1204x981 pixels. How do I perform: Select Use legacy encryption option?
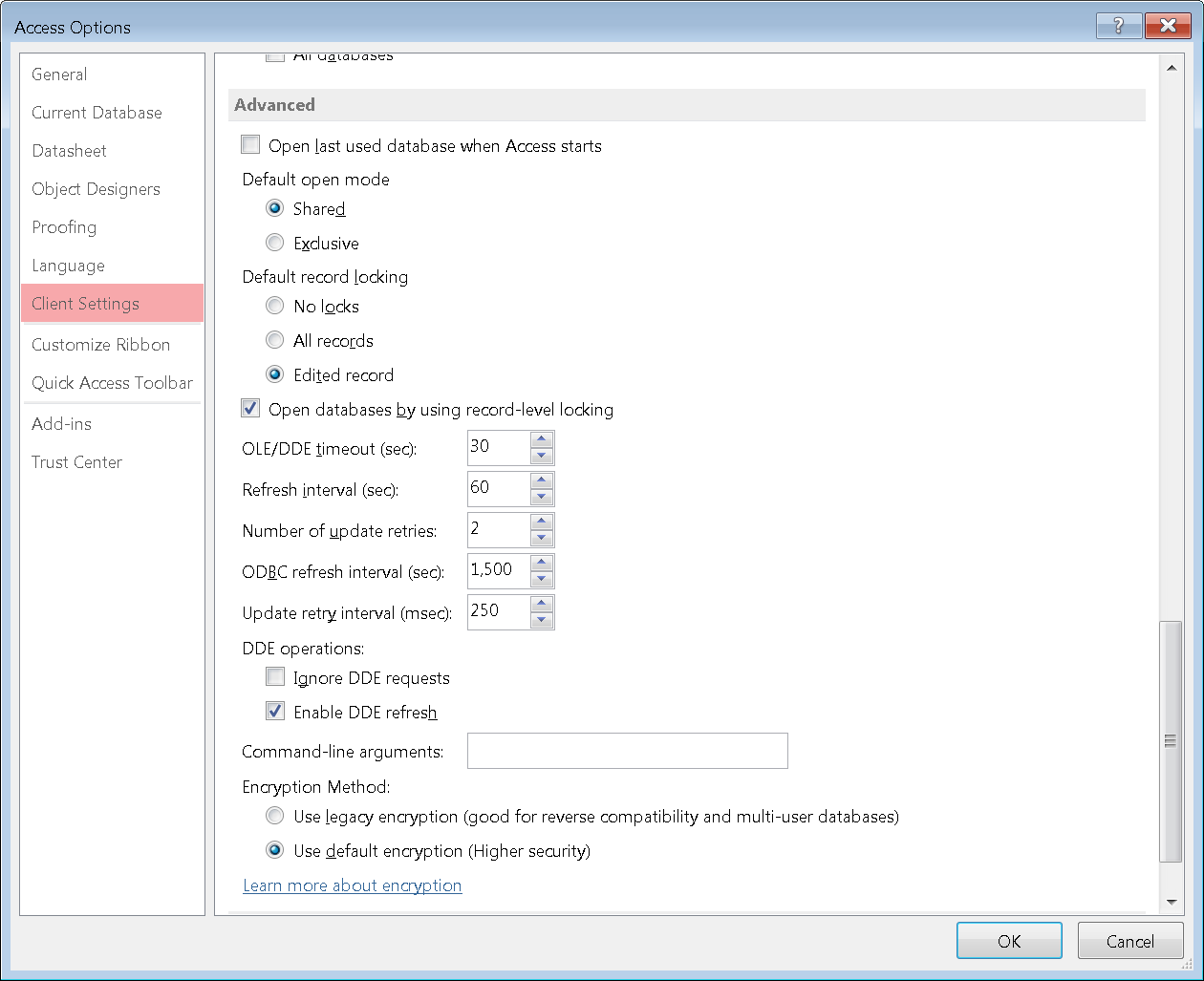click(x=275, y=816)
